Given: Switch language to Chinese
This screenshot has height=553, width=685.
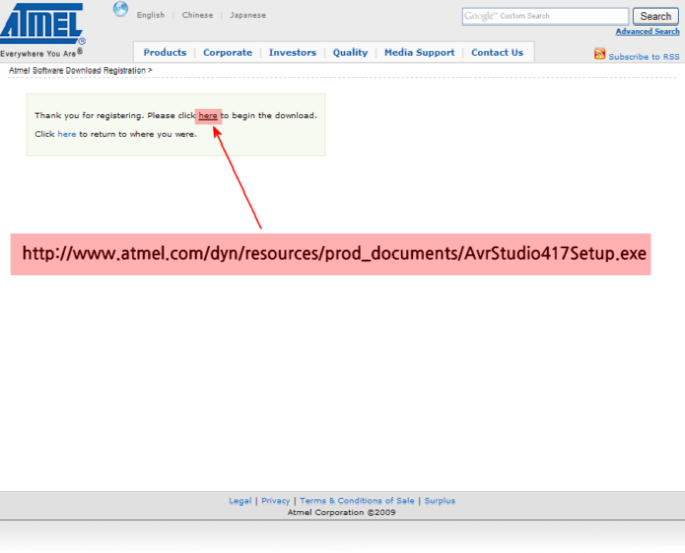Looking at the screenshot, I should (197, 15).
